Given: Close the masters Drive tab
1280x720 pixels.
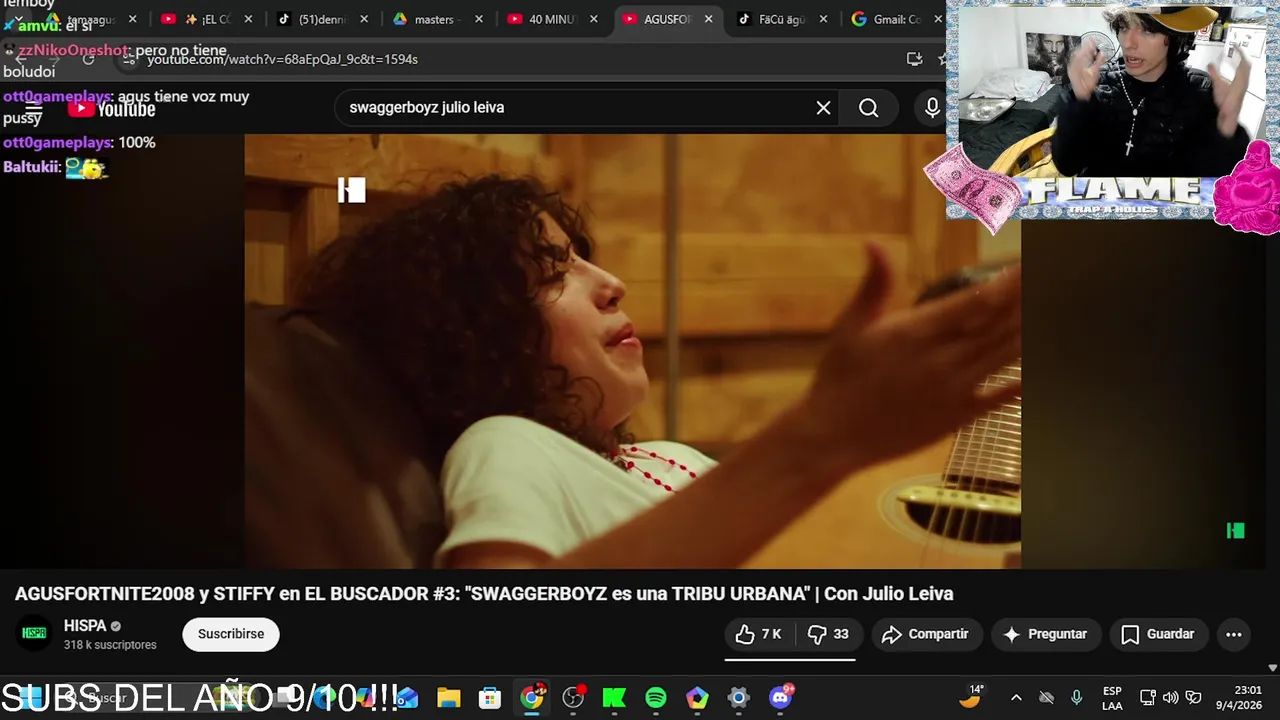Looking at the screenshot, I should click(479, 19).
